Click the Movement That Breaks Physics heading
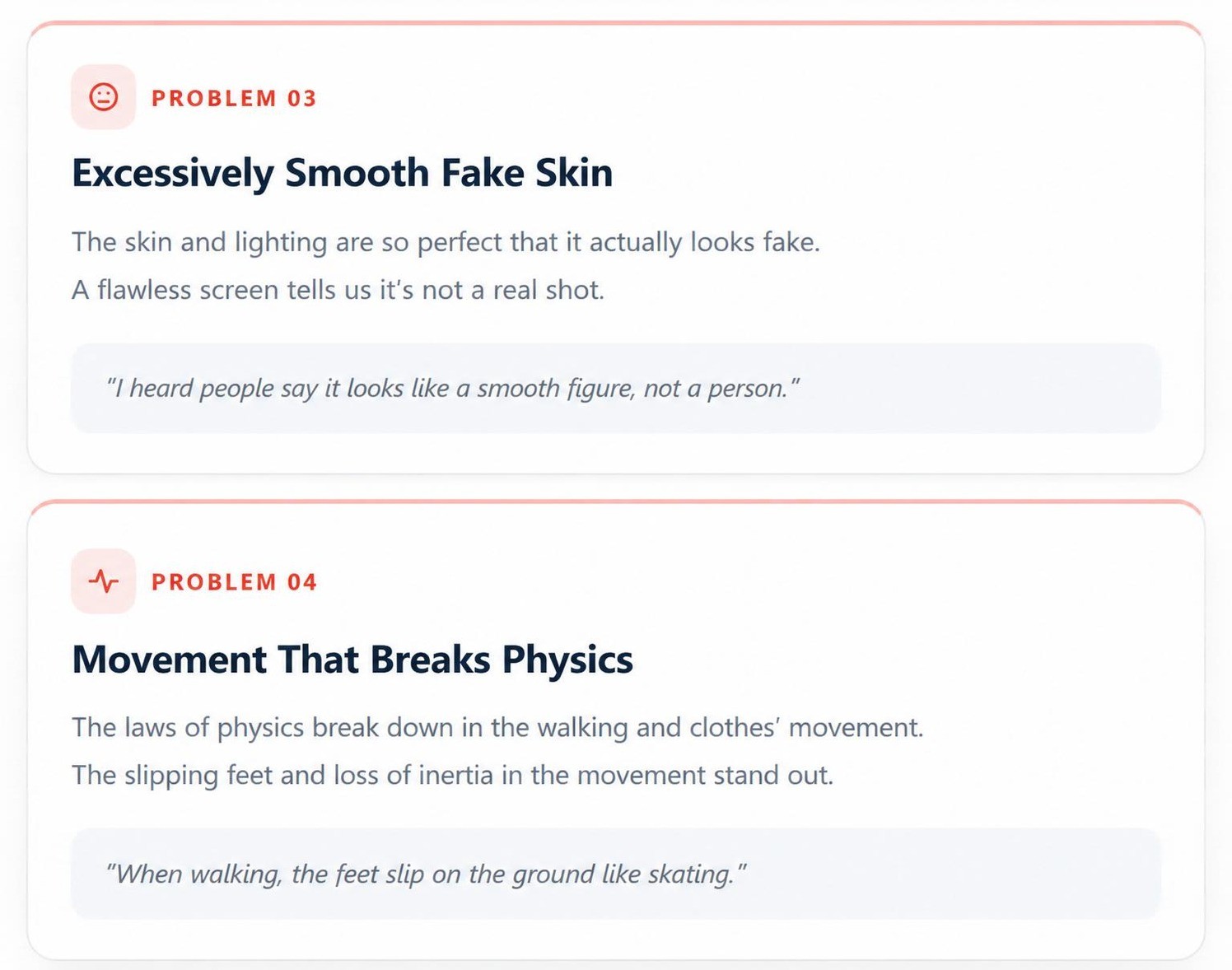 352,660
